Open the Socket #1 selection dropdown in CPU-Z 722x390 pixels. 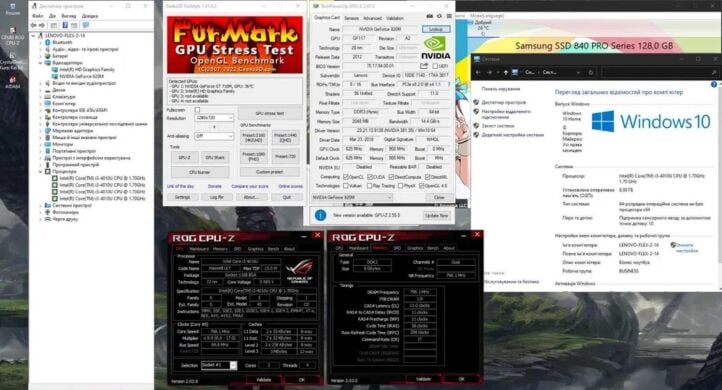click(x=219, y=365)
